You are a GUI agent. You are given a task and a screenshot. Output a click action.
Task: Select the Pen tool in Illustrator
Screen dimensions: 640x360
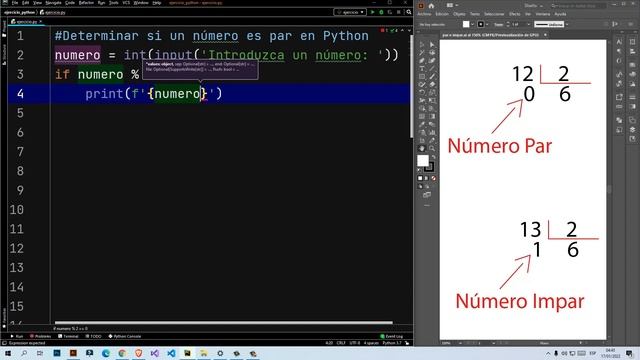point(422,60)
